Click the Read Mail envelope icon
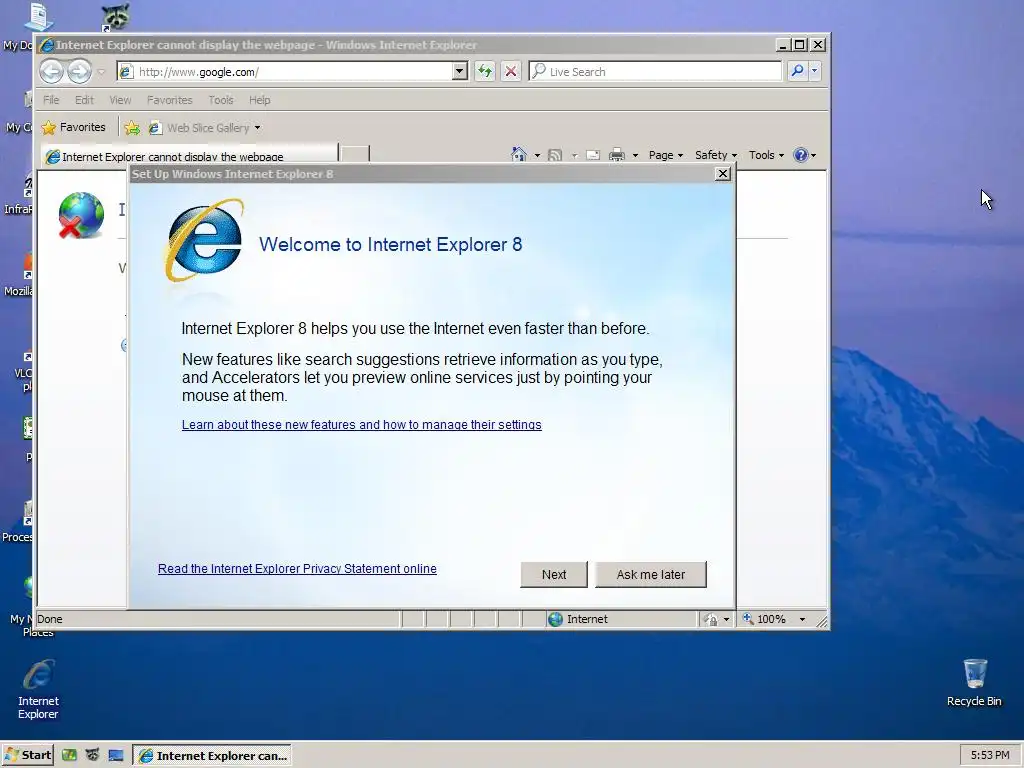Screen dimensions: 1024x768 [x=593, y=155]
